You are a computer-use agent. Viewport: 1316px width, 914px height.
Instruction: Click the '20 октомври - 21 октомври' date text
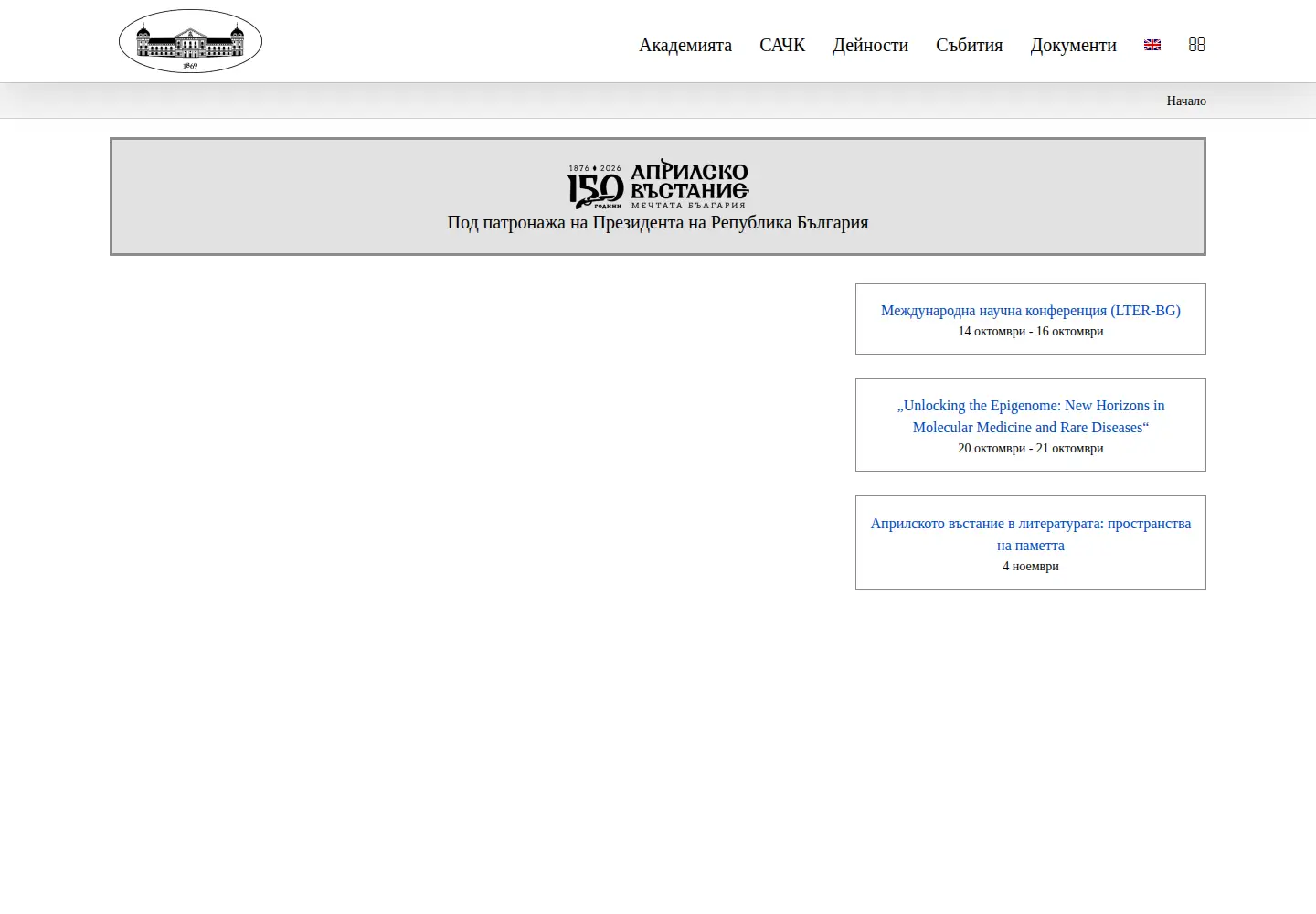(x=1031, y=449)
